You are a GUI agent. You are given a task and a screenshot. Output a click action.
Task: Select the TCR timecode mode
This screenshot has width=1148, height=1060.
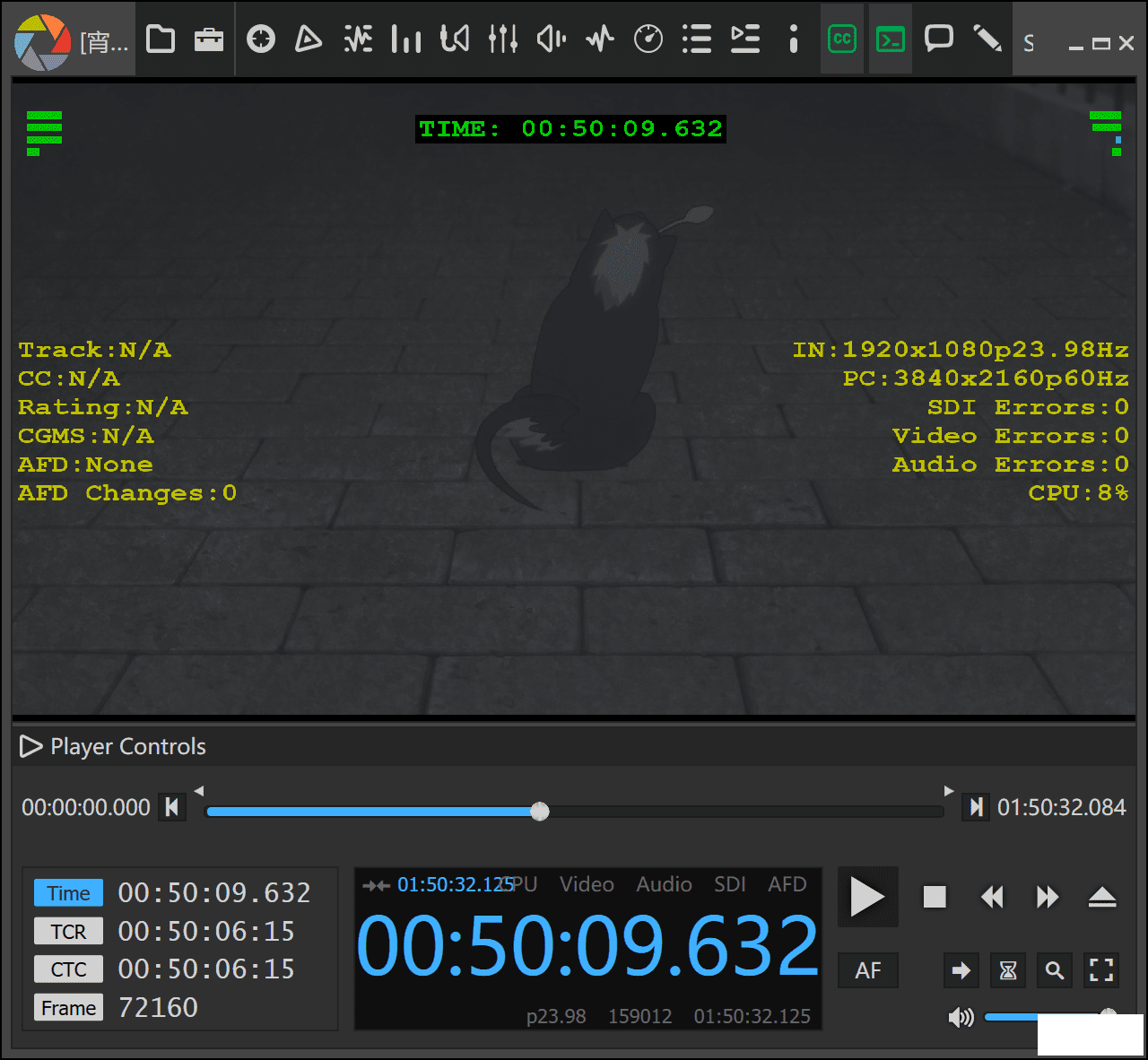tap(69, 932)
